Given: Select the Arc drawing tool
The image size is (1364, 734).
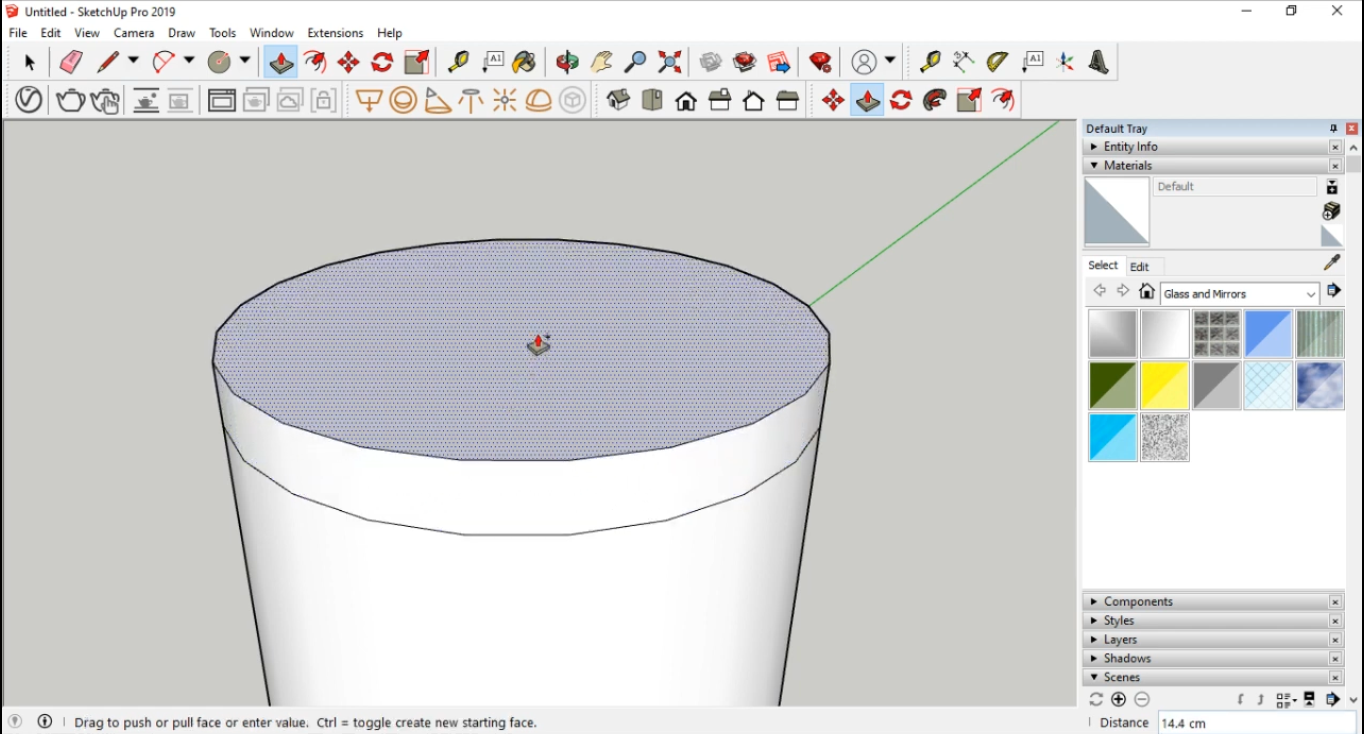Looking at the screenshot, I should [x=163, y=63].
